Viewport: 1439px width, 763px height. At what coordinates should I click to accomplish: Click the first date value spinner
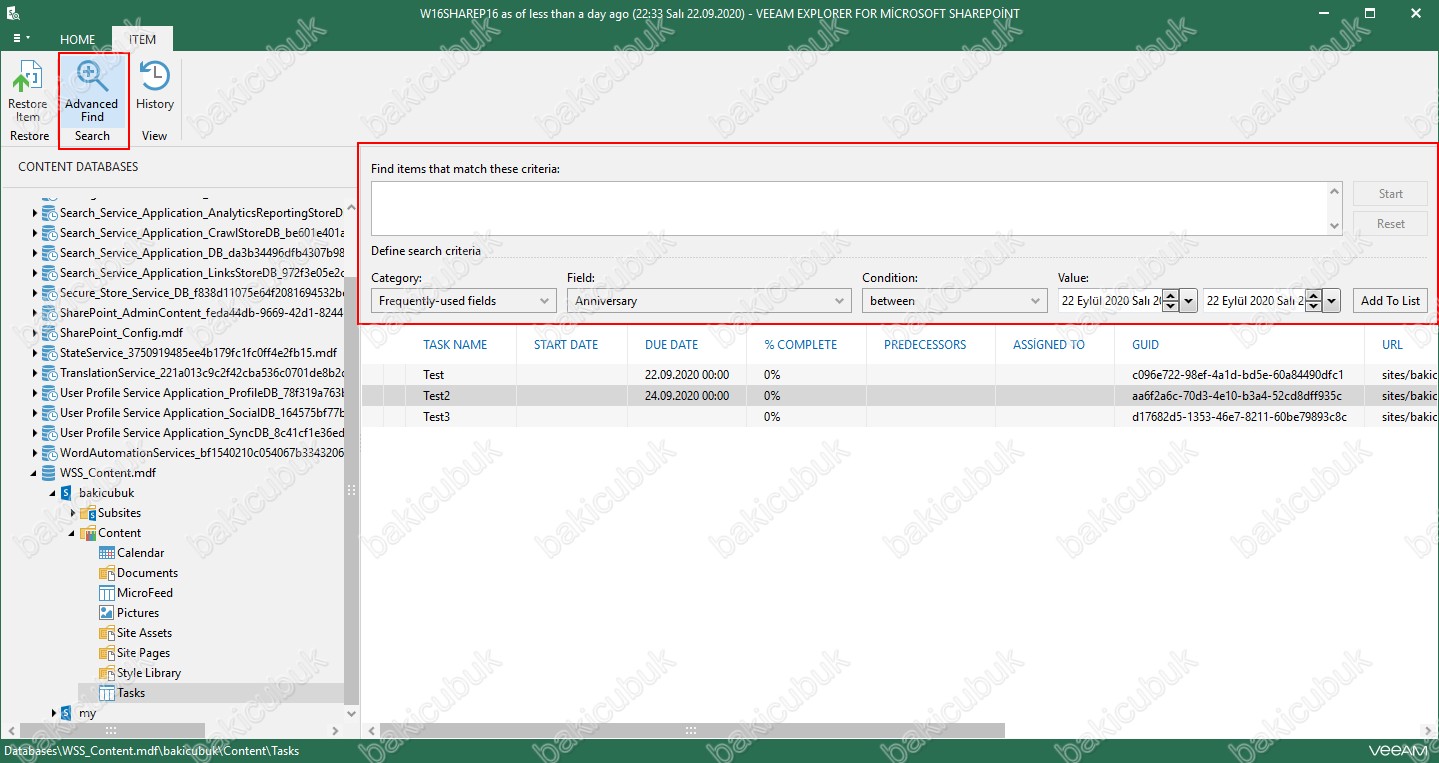pos(1171,301)
